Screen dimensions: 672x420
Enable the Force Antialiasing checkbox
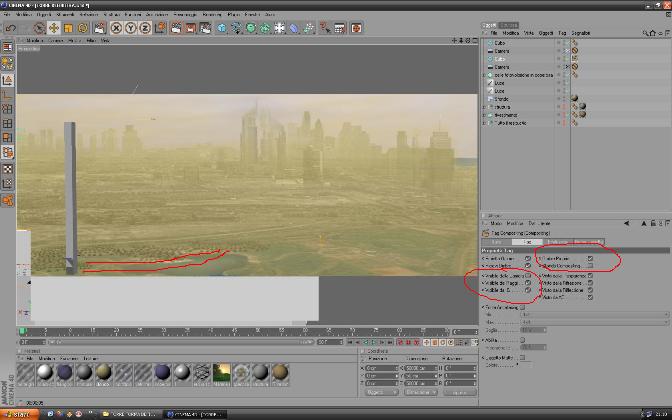pyautogui.click(x=522, y=307)
